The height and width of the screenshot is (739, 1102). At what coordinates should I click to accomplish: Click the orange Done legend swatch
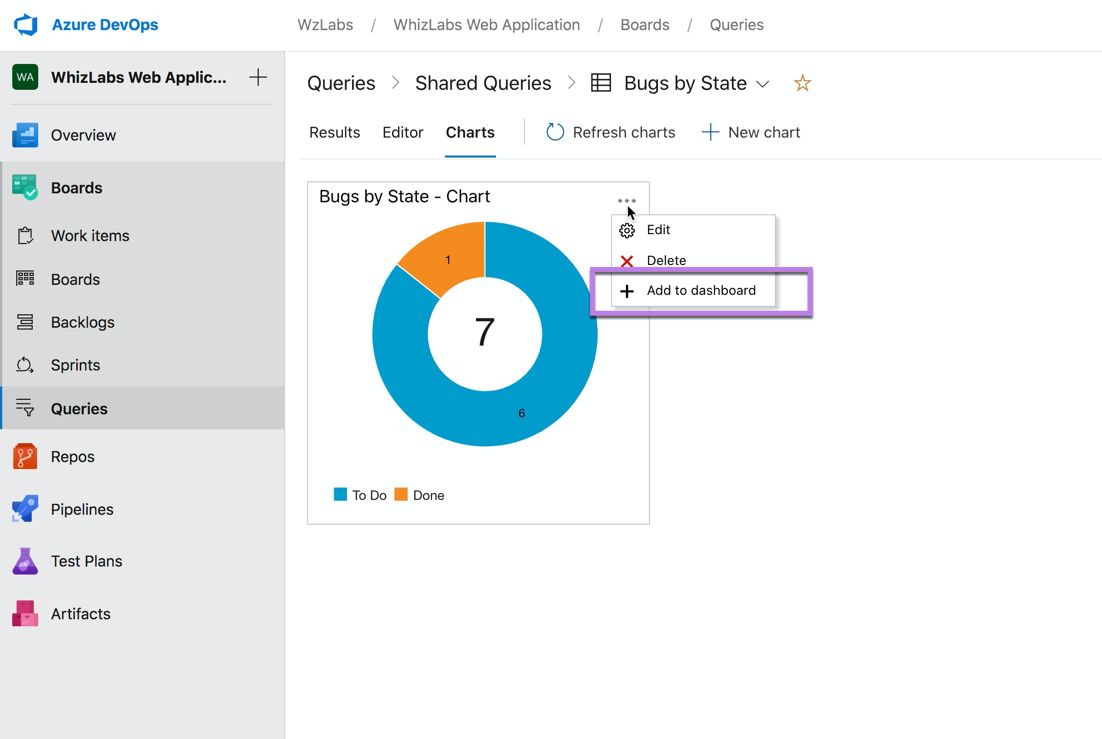pos(401,494)
